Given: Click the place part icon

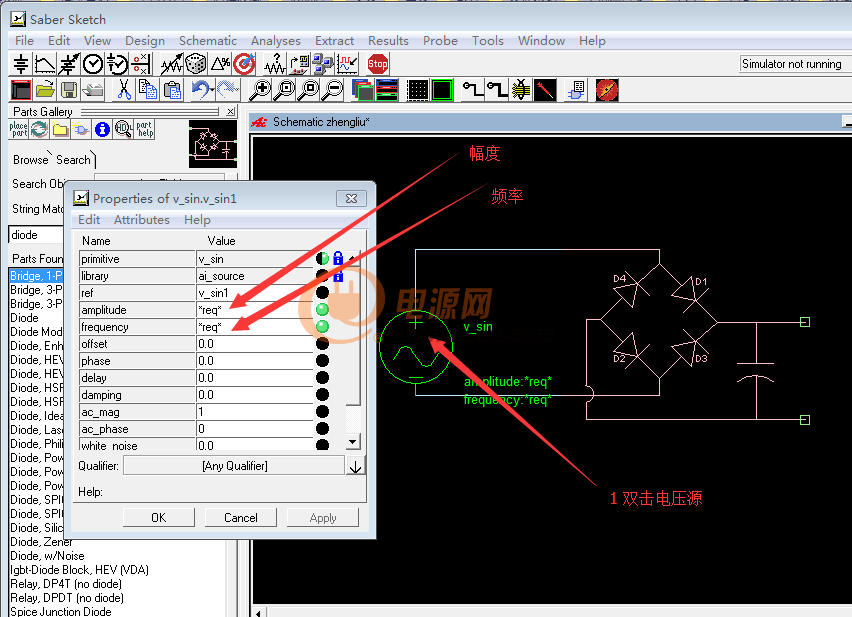Looking at the screenshot, I should tap(18, 129).
